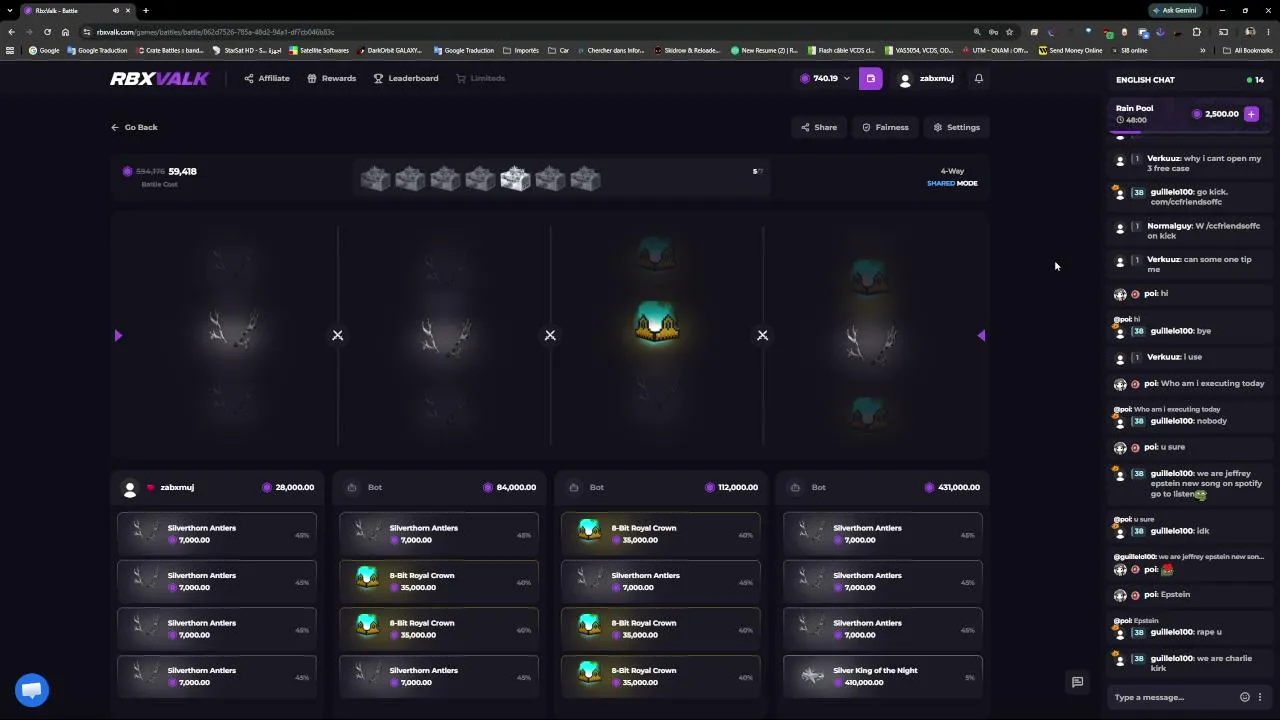This screenshot has height=720, width=1280.
Task: Open the Send Money Online bookmark
Action: (x=1071, y=50)
